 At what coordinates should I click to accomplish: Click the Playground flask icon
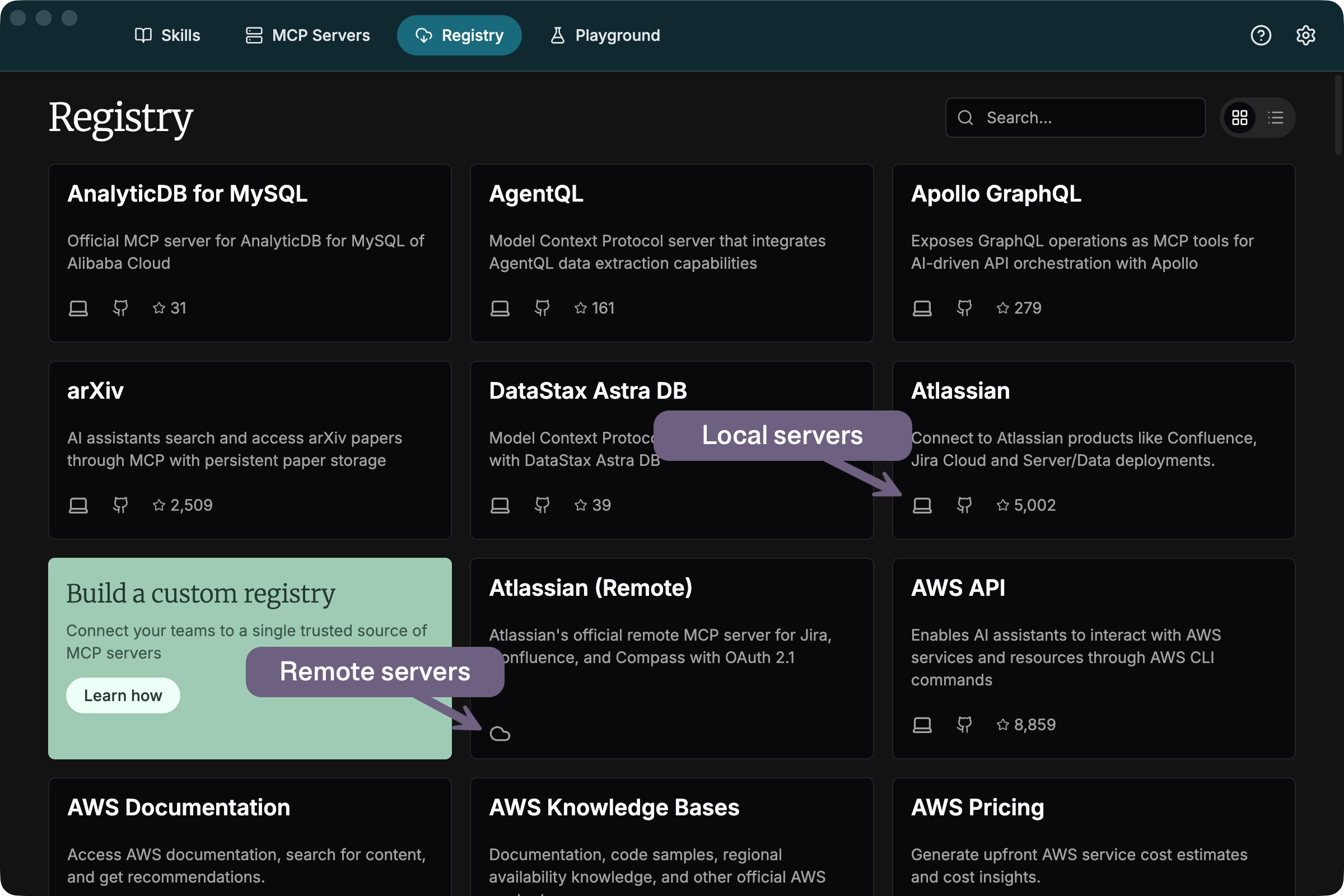[557, 35]
